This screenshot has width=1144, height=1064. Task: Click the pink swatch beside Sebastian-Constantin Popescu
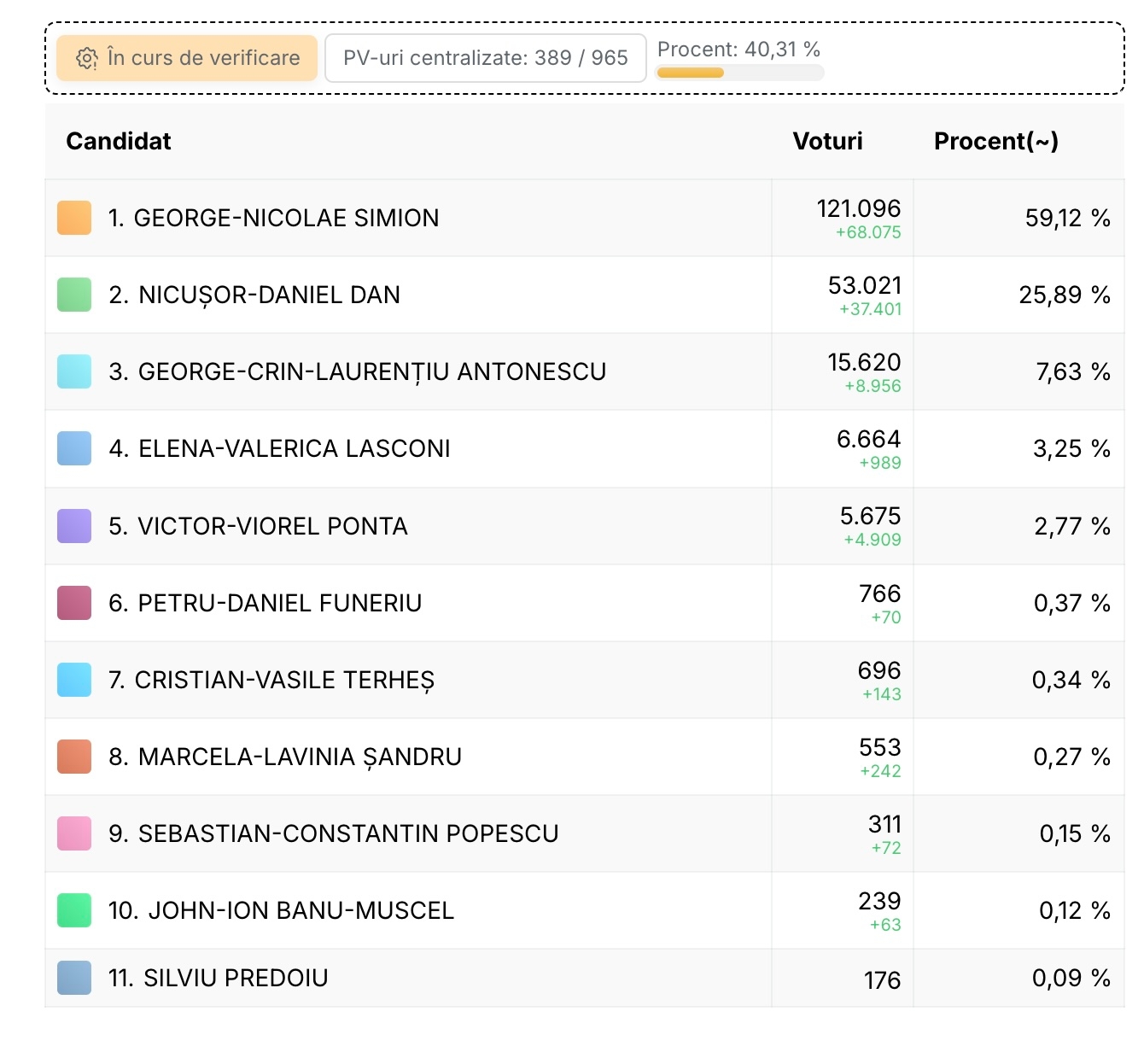pyautogui.click(x=74, y=833)
